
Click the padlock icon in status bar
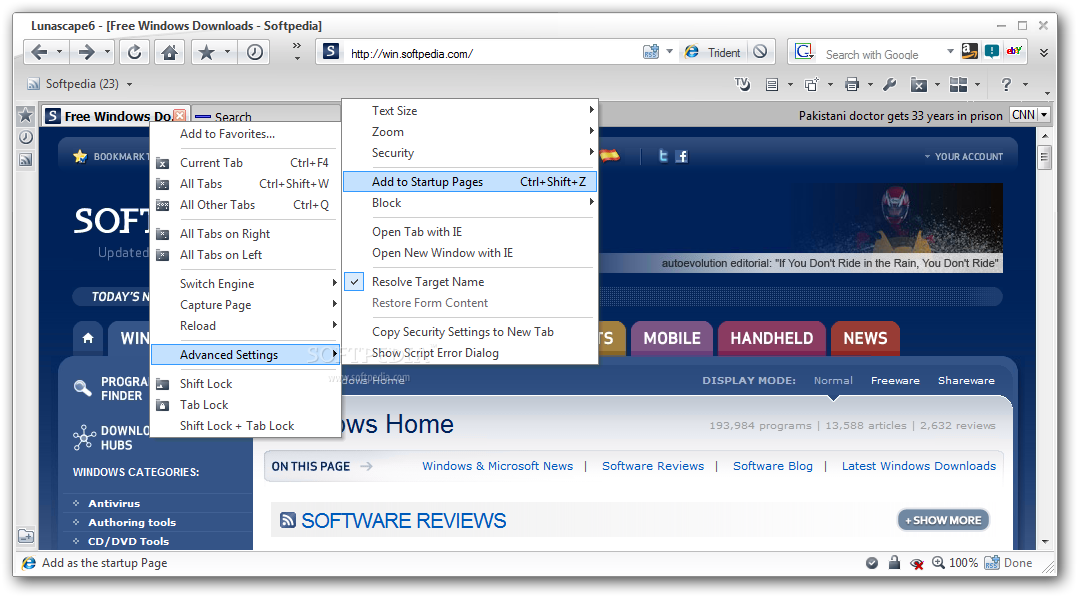pyautogui.click(x=894, y=563)
